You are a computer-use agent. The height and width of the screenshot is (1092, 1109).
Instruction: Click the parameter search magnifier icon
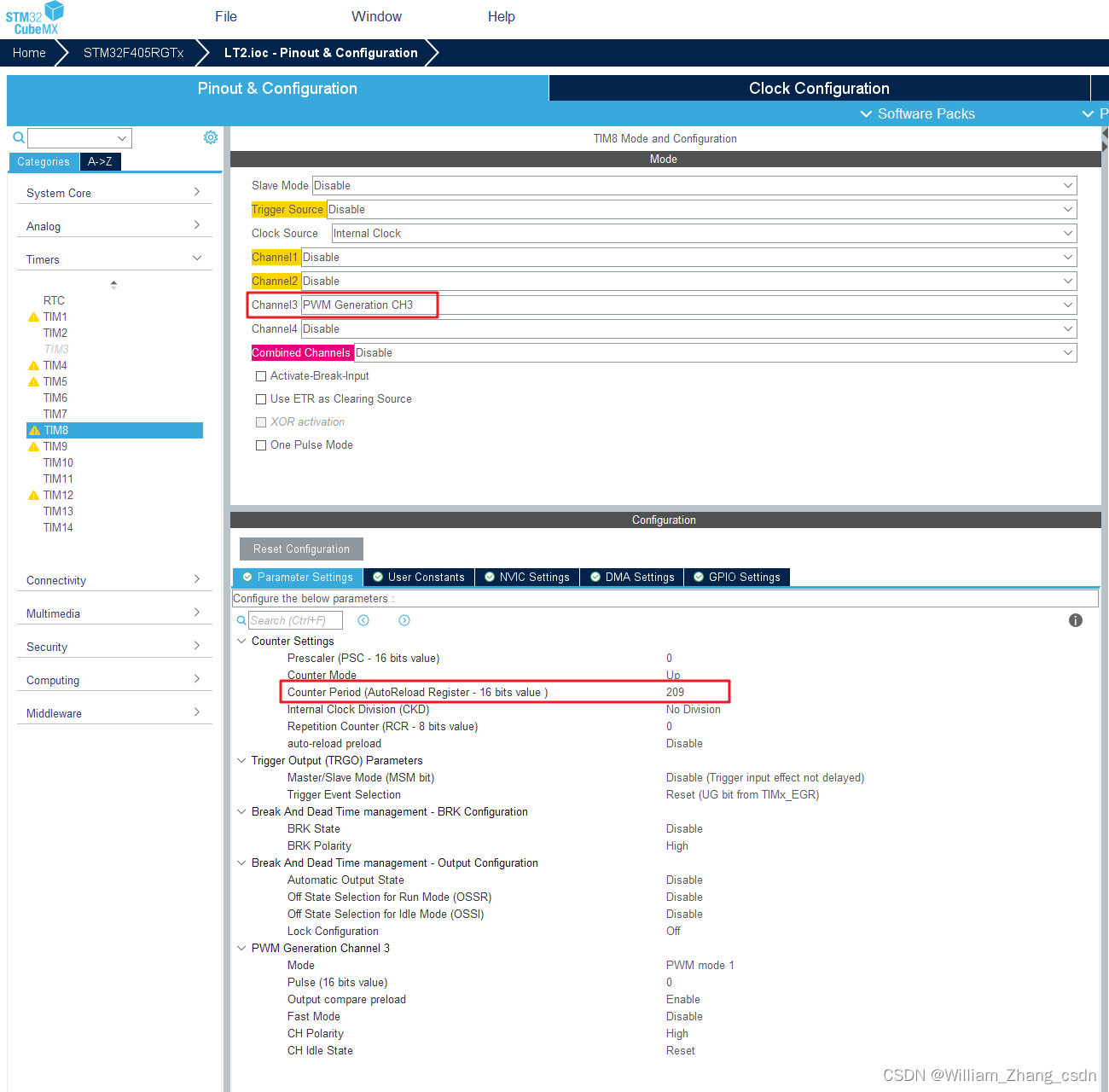241,620
